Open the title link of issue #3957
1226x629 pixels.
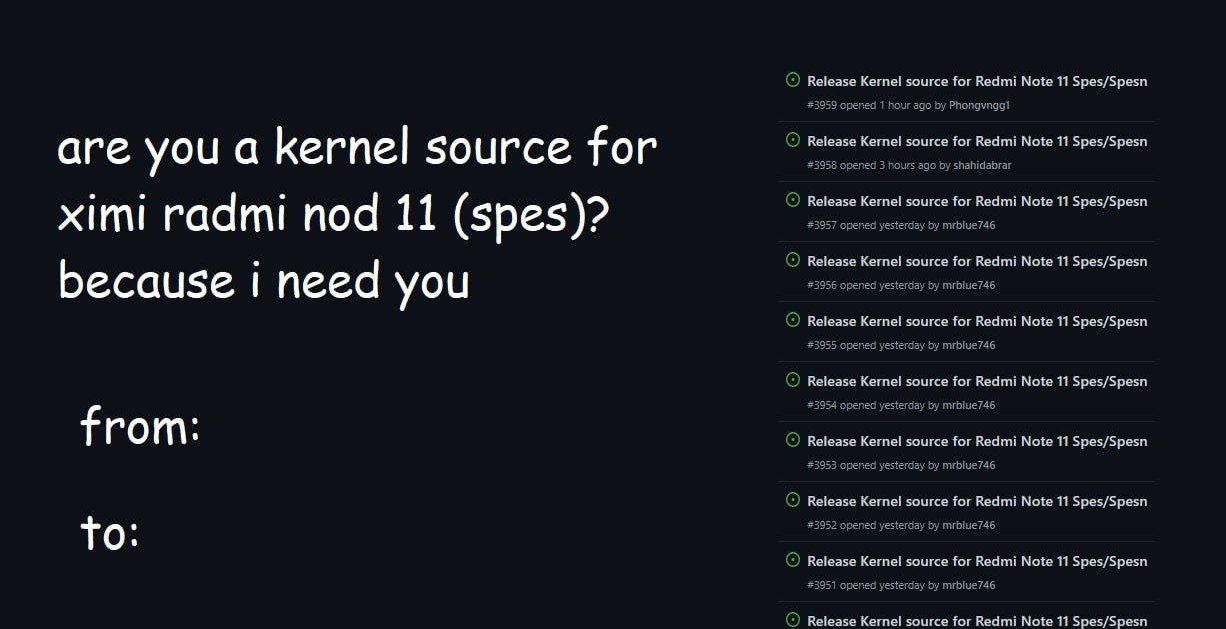[x=977, y=201]
